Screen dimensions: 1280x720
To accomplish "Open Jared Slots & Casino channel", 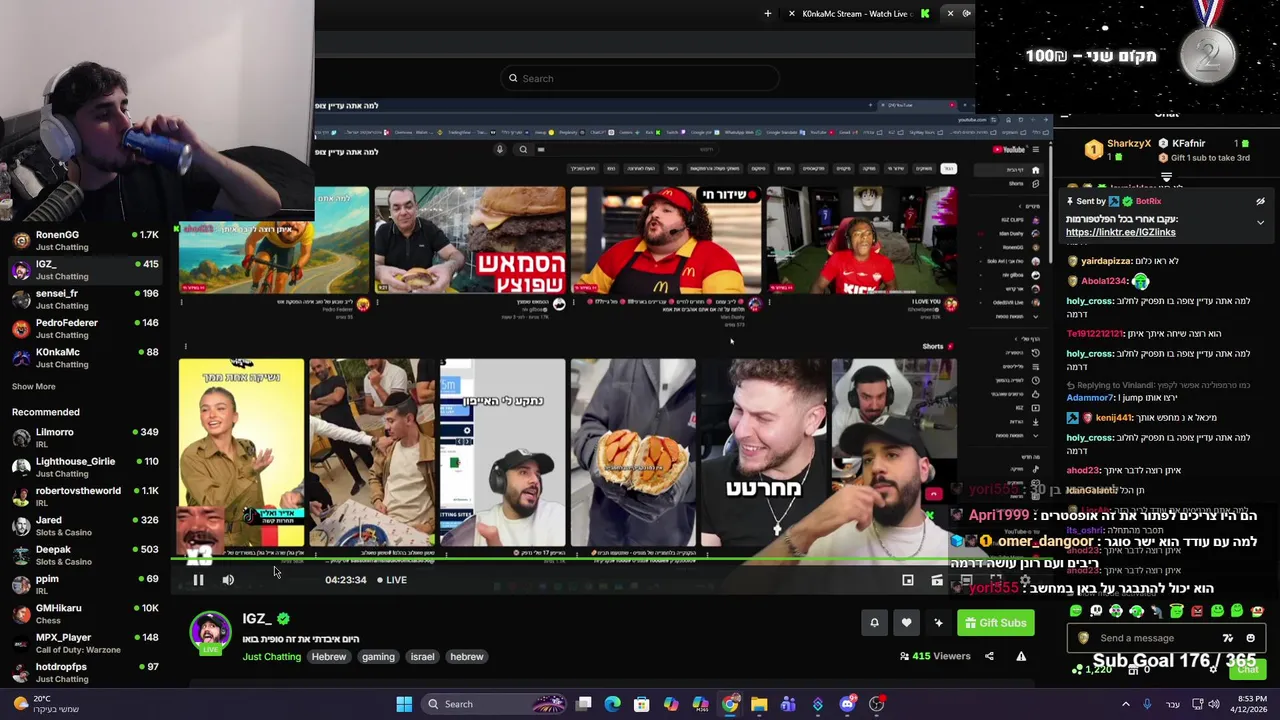I will 85,525.
